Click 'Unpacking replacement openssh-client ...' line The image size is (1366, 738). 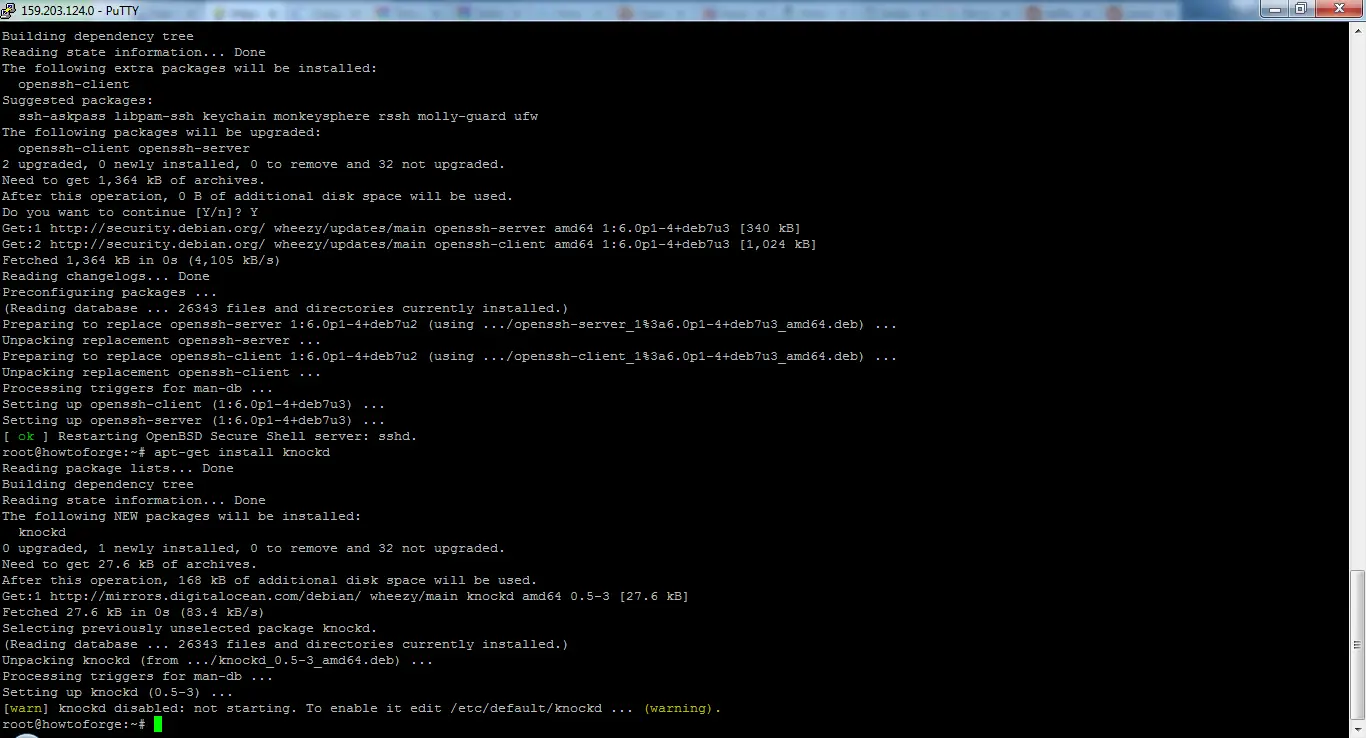[x=162, y=372]
